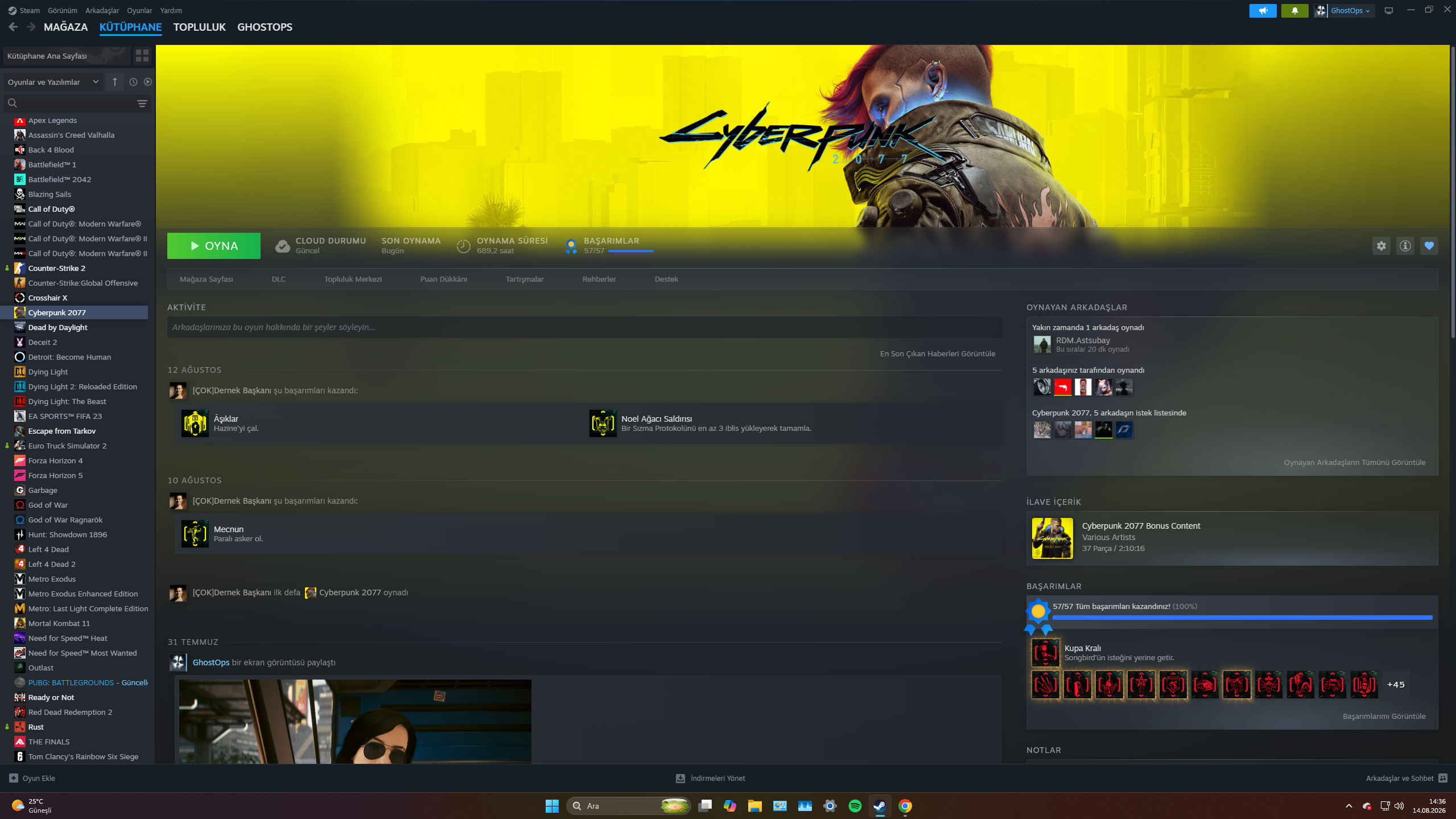Switch to Big Picture mode monitor icon

(1389, 10)
